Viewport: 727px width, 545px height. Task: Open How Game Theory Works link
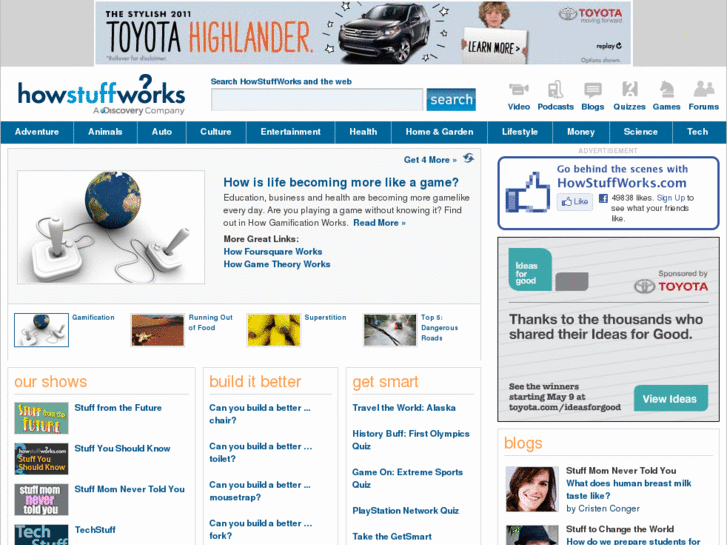pyautogui.click(x=277, y=264)
